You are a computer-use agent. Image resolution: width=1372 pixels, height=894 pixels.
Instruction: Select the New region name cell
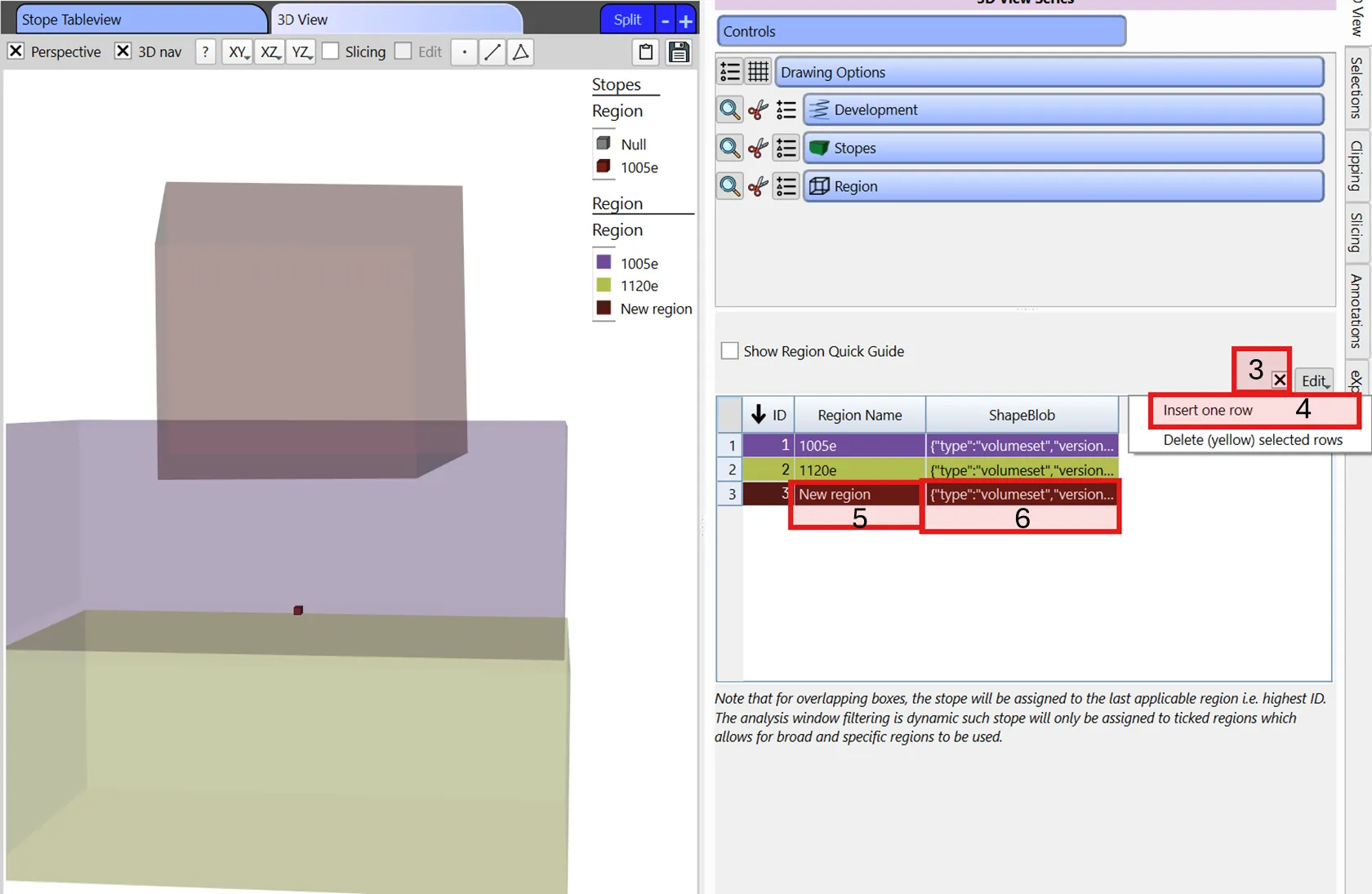(x=857, y=494)
